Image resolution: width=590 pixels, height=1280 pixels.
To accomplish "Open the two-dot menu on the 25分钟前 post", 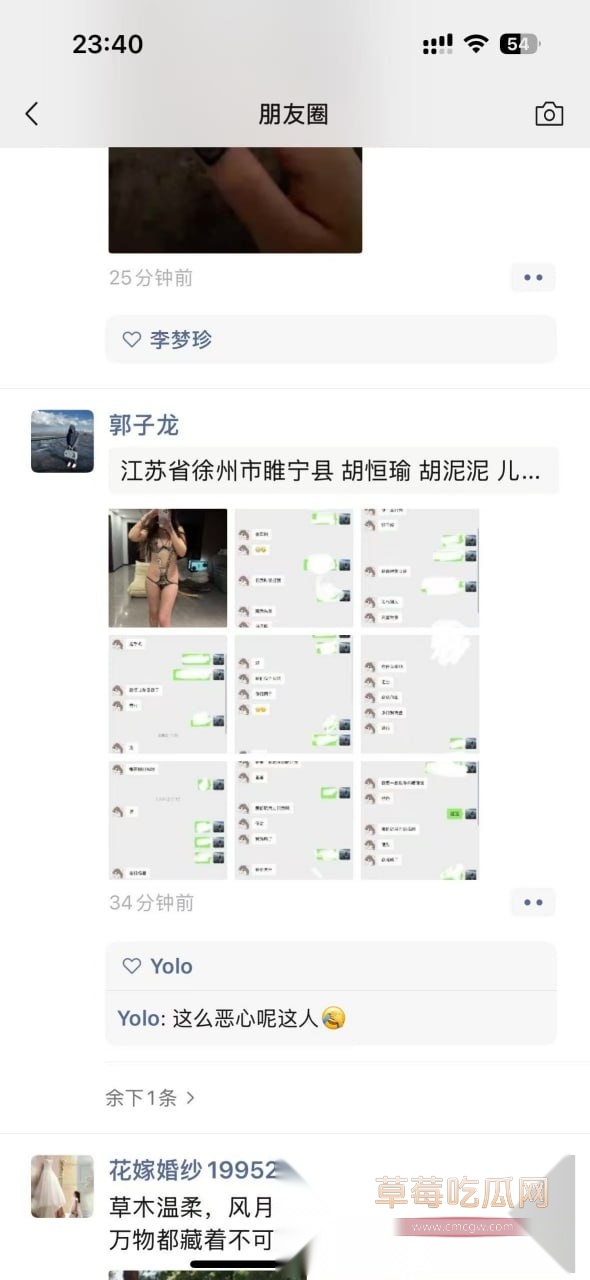I will pos(533,278).
